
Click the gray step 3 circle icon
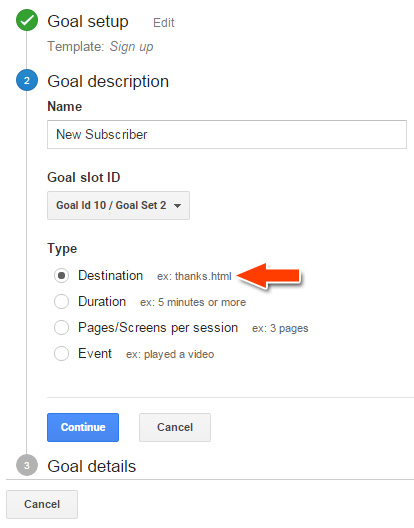point(27,465)
